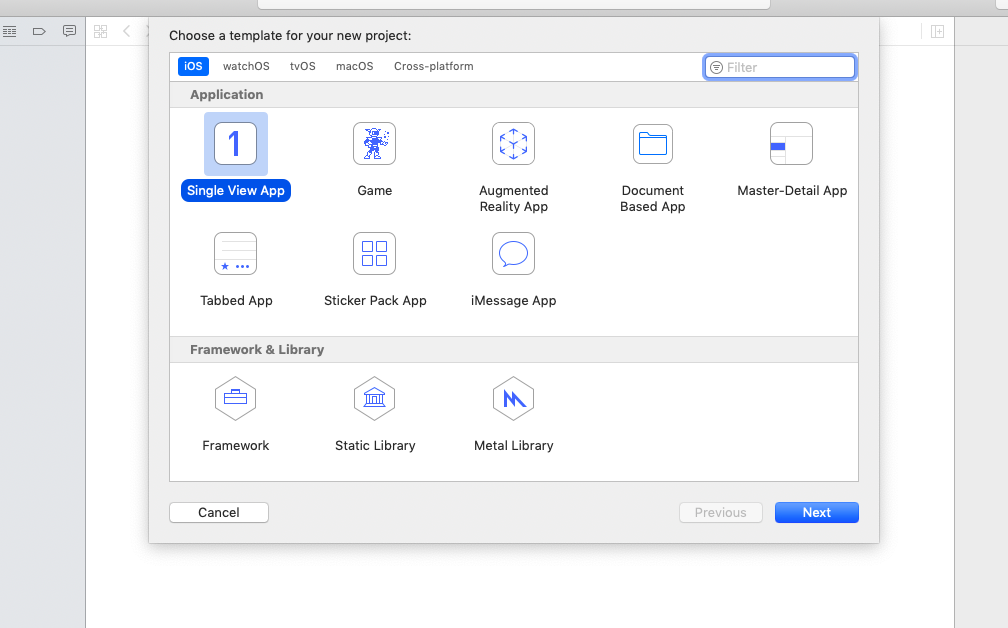Open the list view icon in the toolbar
The image size is (1008, 628).
point(9,31)
